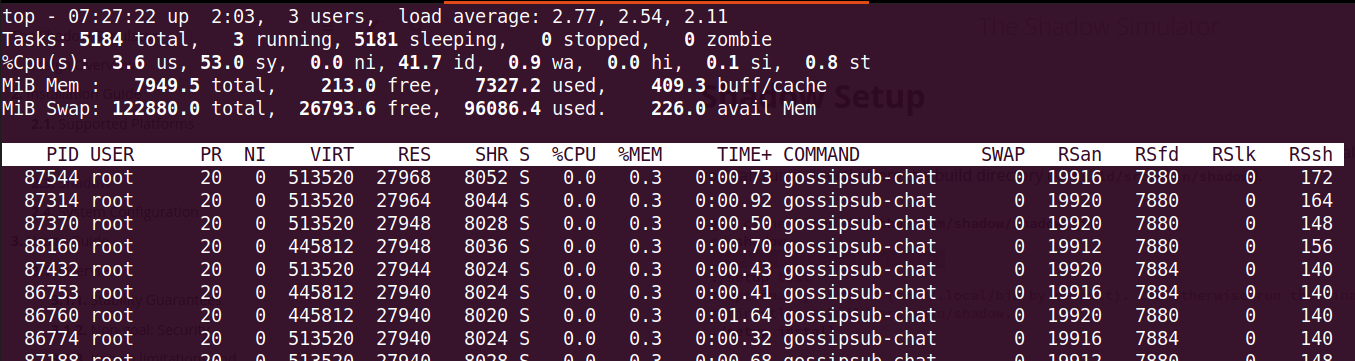1355x361 pixels.
Task: Click the COMMAND column header
Action: [x=821, y=155]
